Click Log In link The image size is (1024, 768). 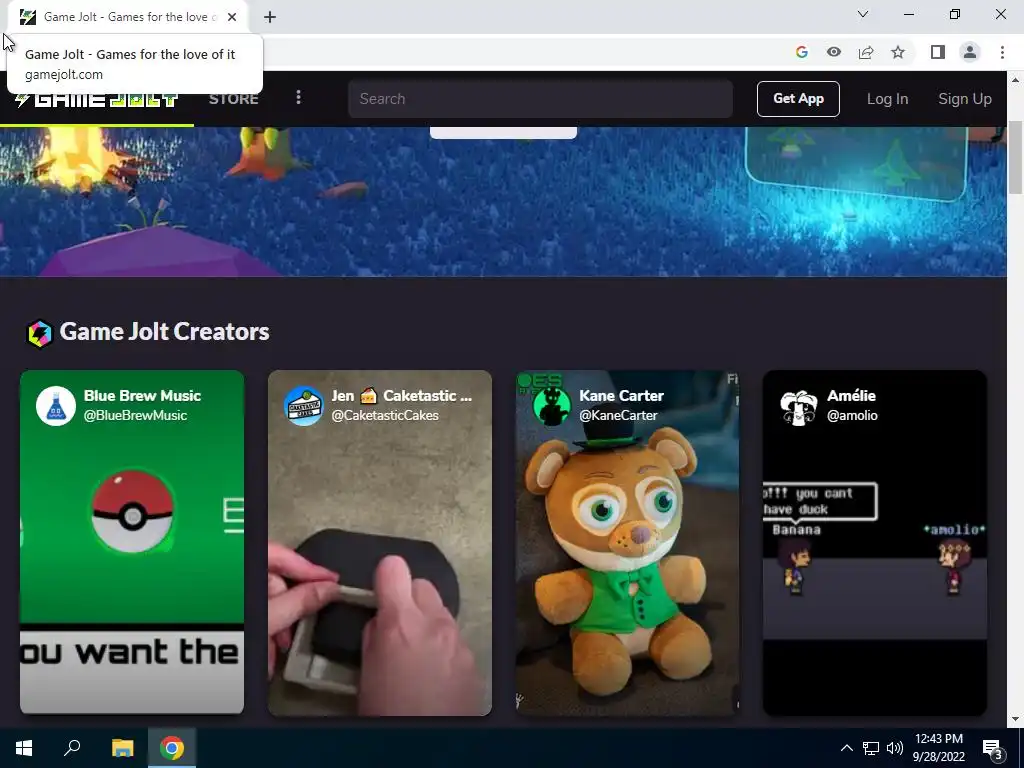click(x=887, y=99)
